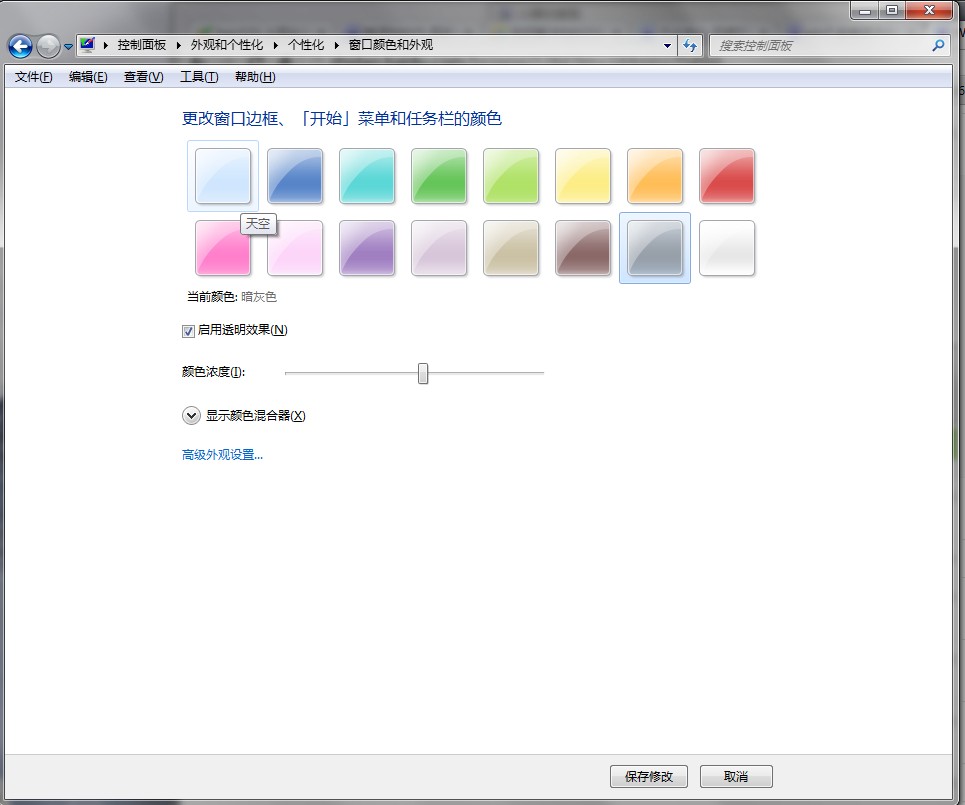
Task: Choose the orange color swatch
Action: coord(655,176)
